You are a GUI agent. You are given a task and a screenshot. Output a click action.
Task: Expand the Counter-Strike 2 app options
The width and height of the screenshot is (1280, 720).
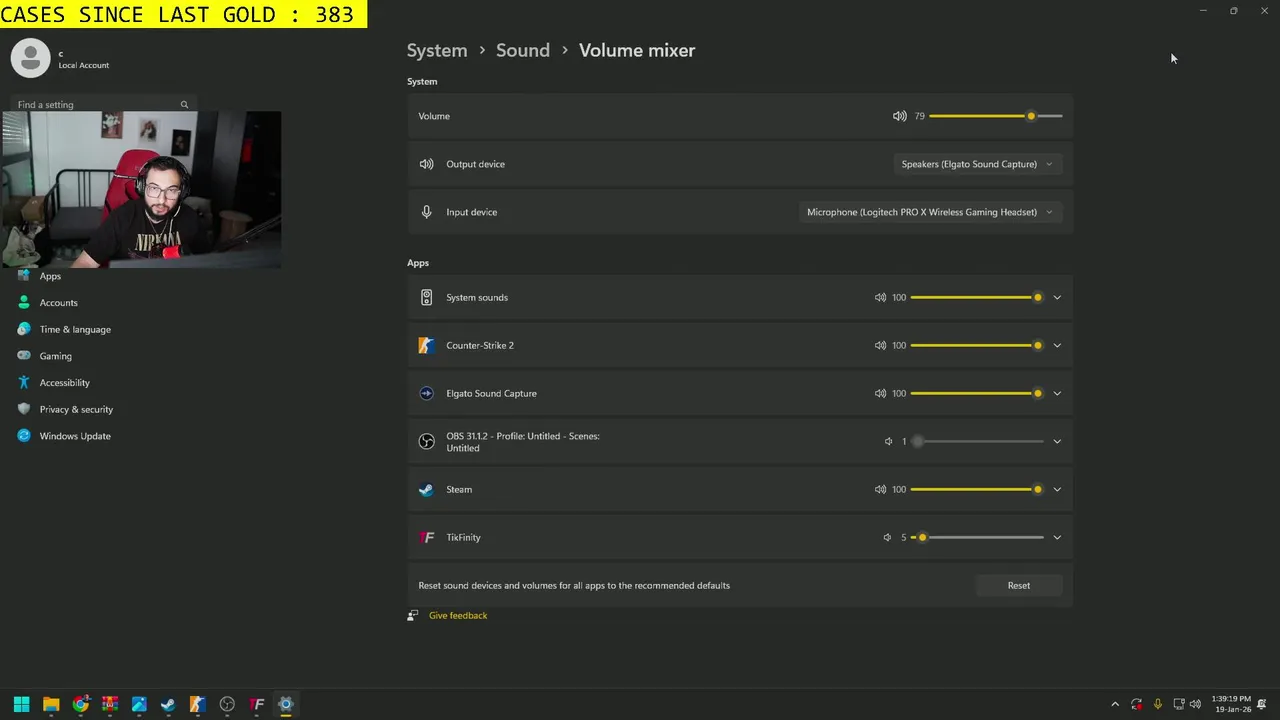1057,345
